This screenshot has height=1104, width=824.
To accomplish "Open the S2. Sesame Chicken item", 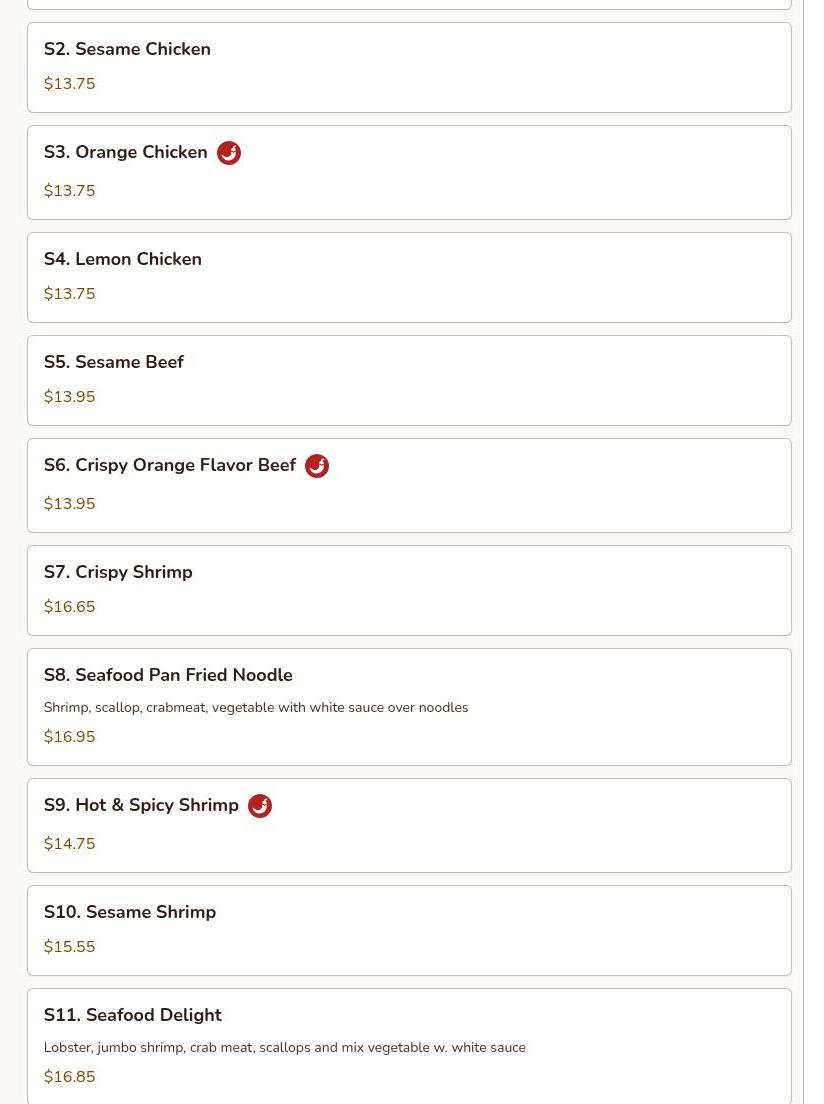I will [409, 68].
